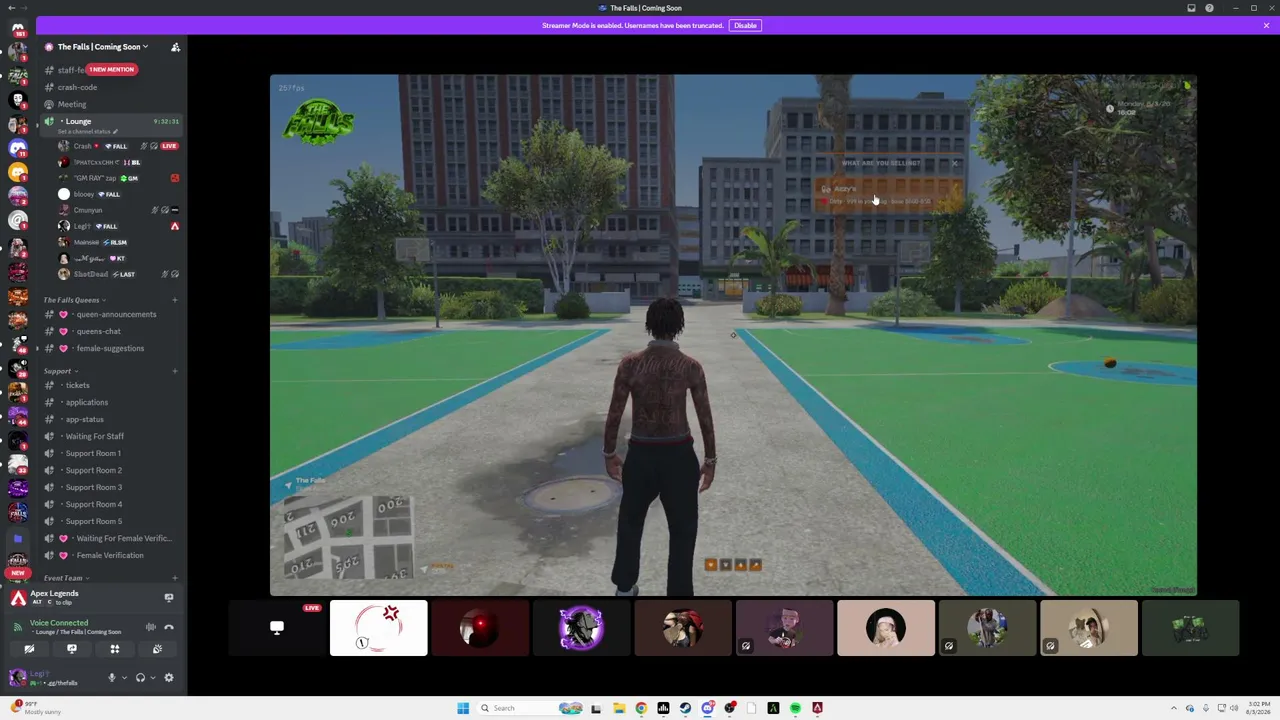Click the LIVE badge next to Crash
Image resolution: width=1280 pixels, height=720 pixels.
169,146
